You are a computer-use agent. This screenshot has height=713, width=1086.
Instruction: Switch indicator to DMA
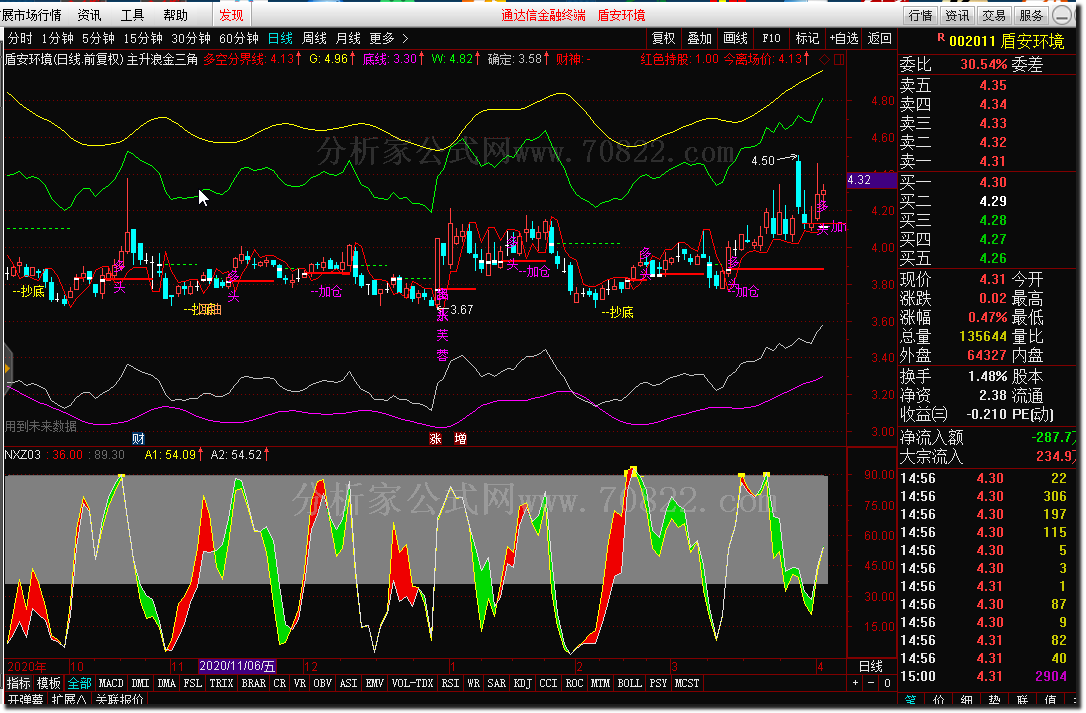coord(167,683)
